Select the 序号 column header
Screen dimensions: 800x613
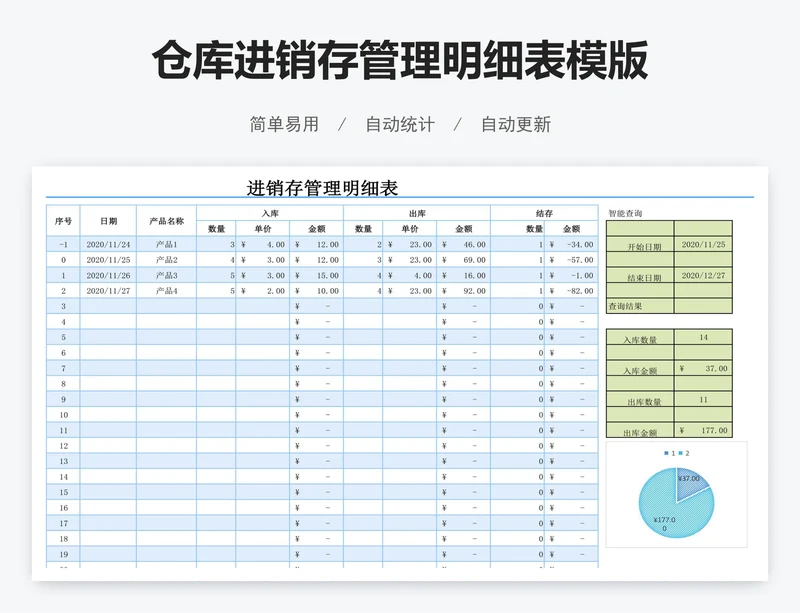[x=63, y=221]
